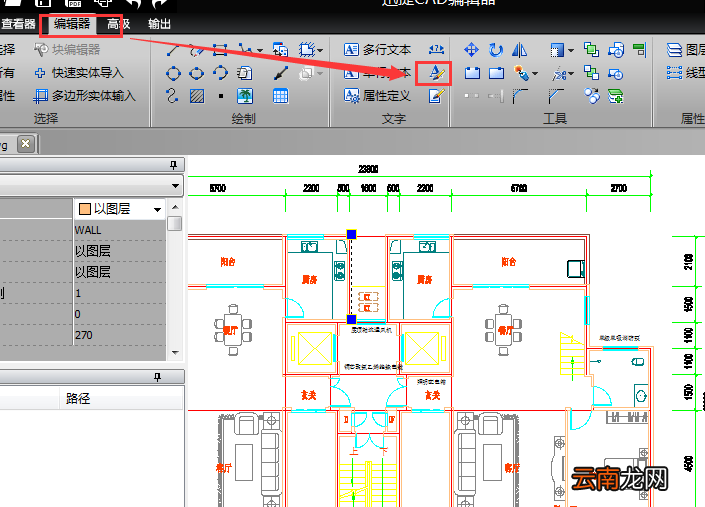This screenshot has width=705, height=507.
Task: Expand the scale tool dropdown arrow
Action: [571, 50]
